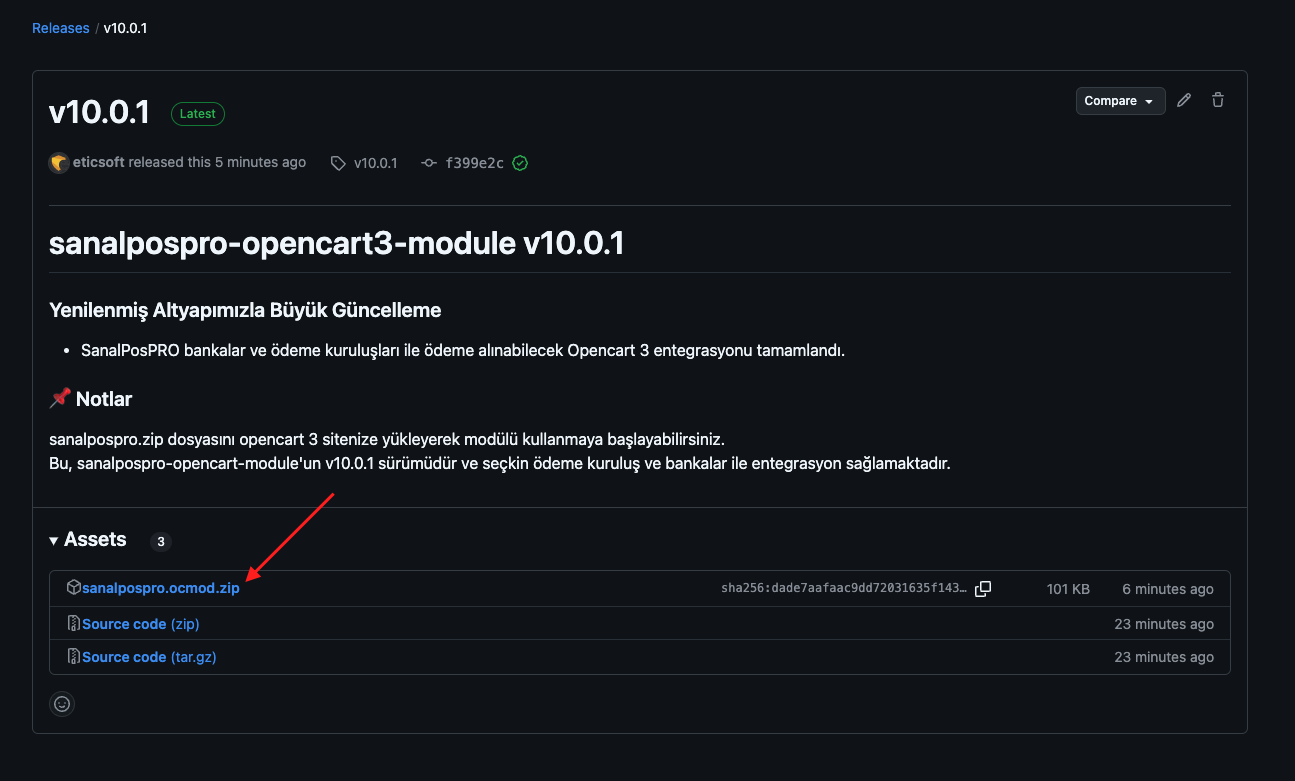This screenshot has width=1295, height=781.
Task: Open the eticsoft avatar
Action: 59,162
